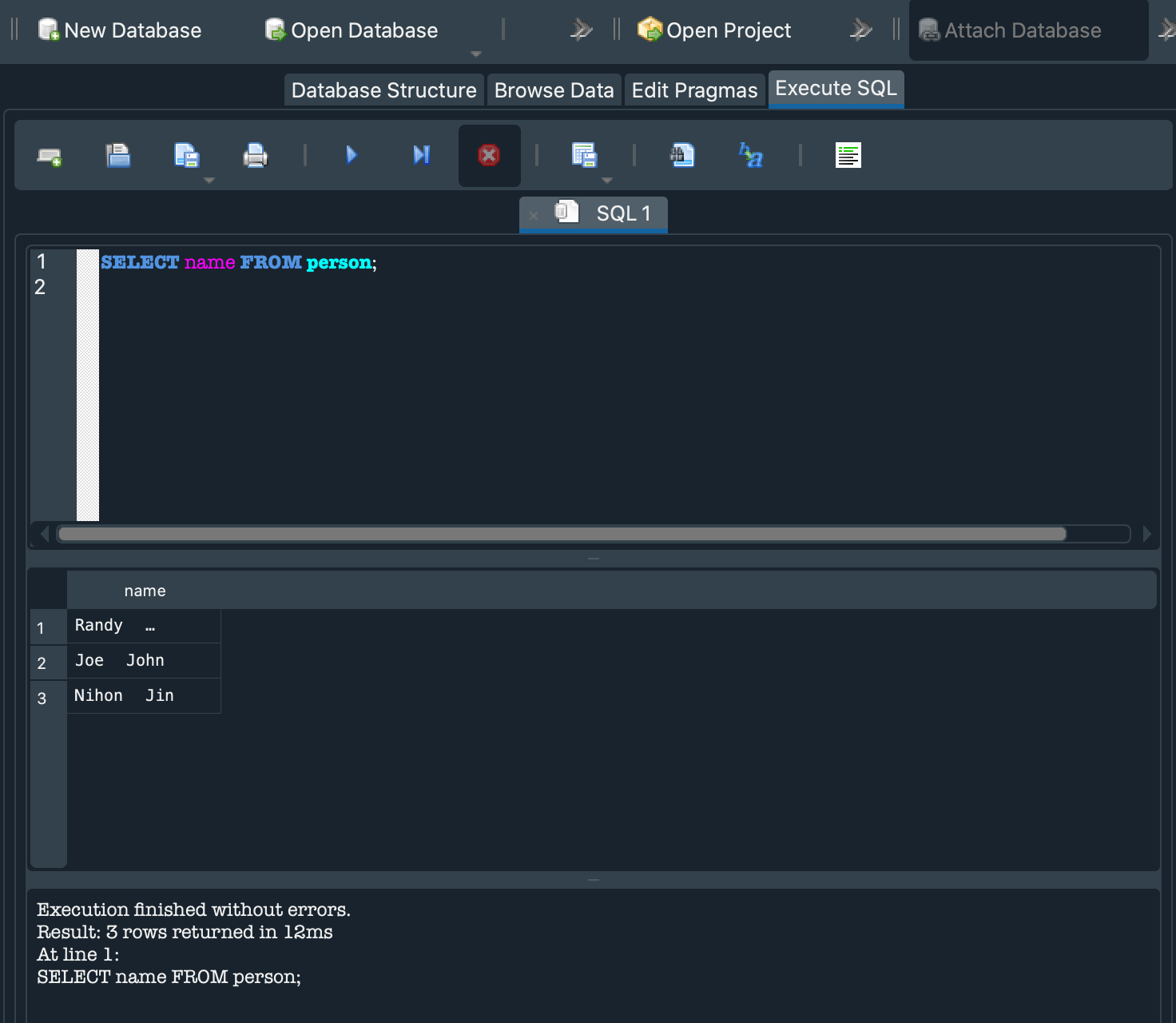
Task: Click the New Database icon
Action: tap(49, 30)
